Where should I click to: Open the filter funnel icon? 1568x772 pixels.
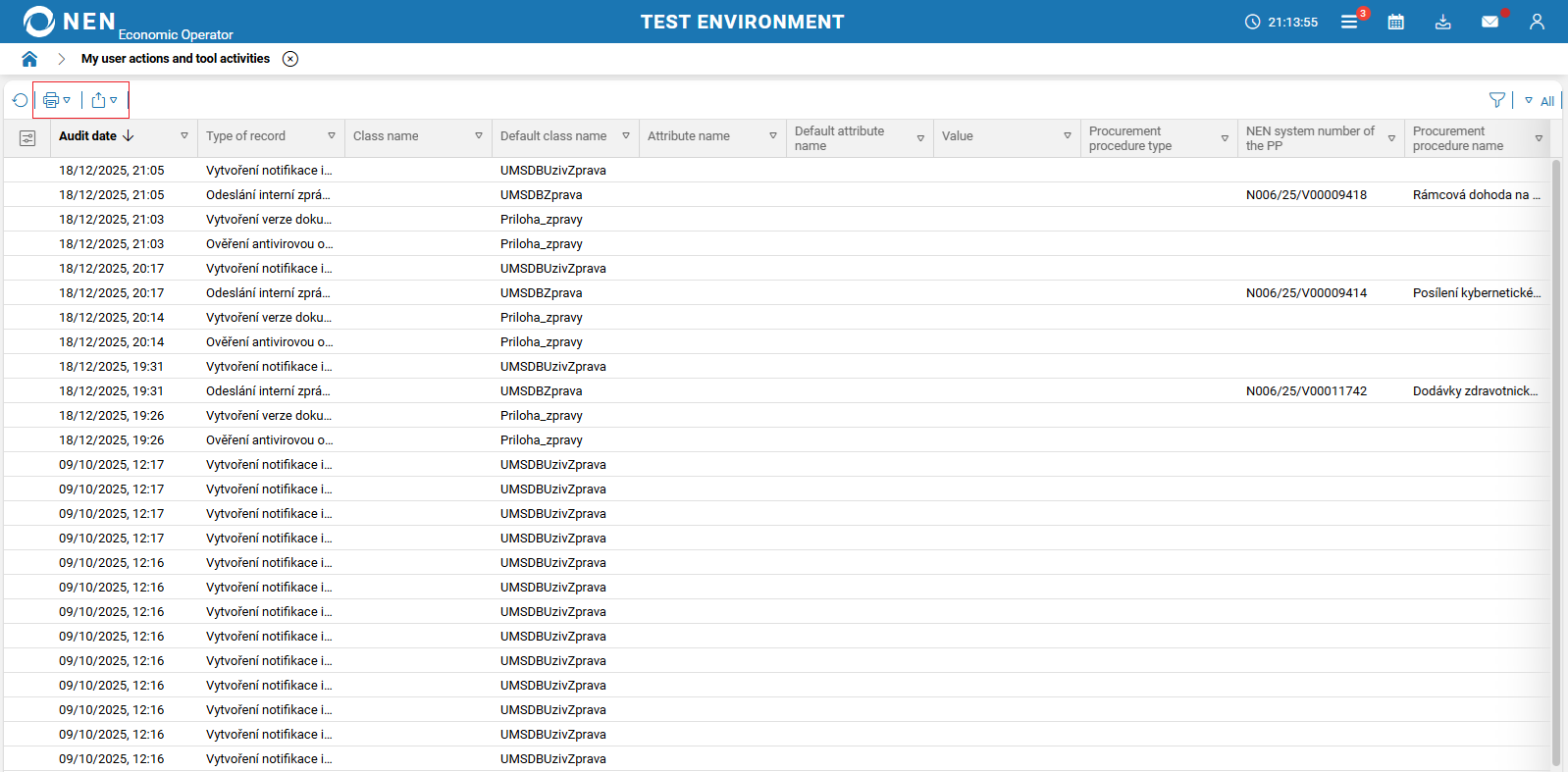click(x=1496, y=100)
